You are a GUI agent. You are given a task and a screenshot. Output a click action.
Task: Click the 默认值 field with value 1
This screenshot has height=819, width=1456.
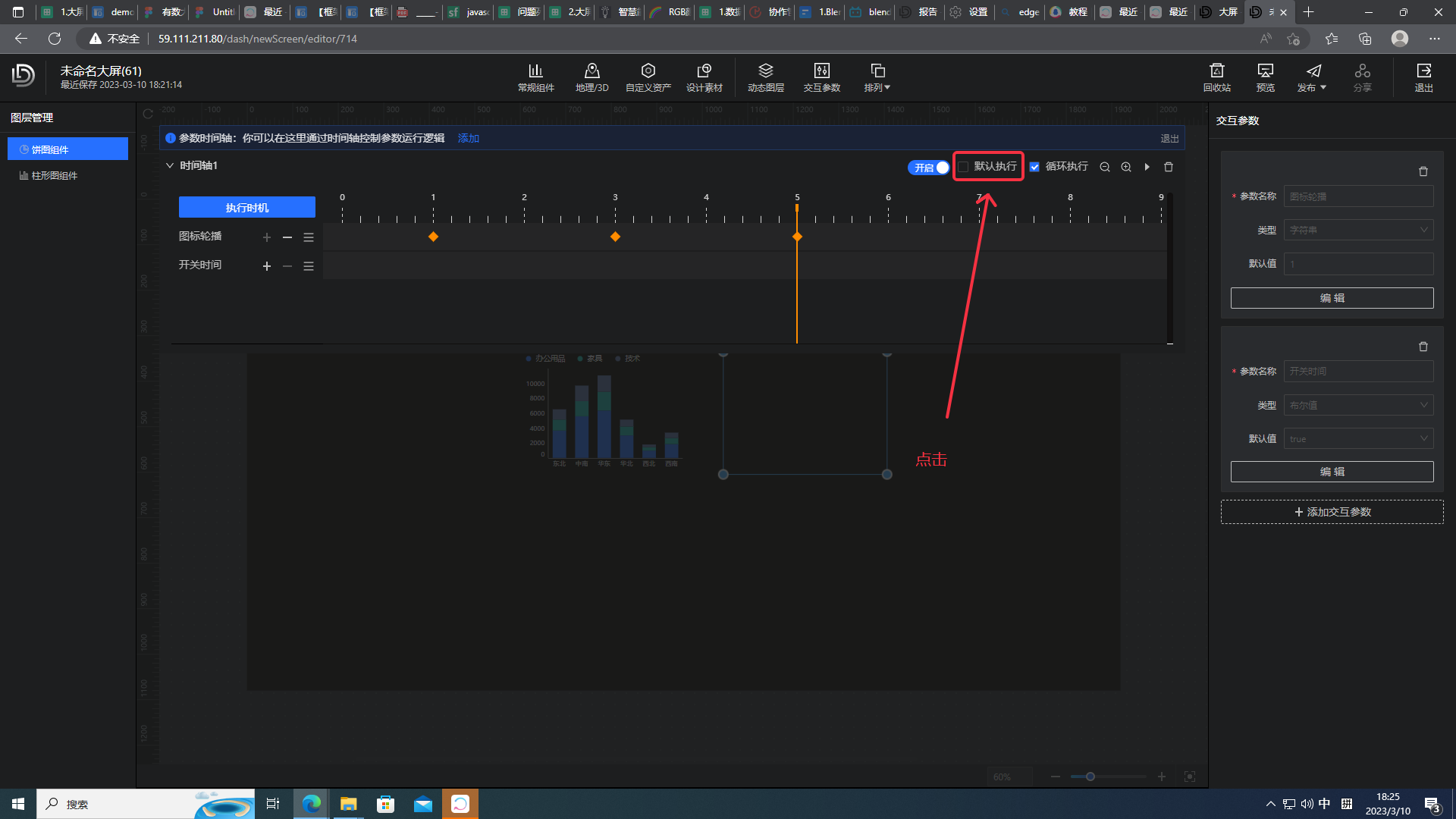coord(1358,264)
